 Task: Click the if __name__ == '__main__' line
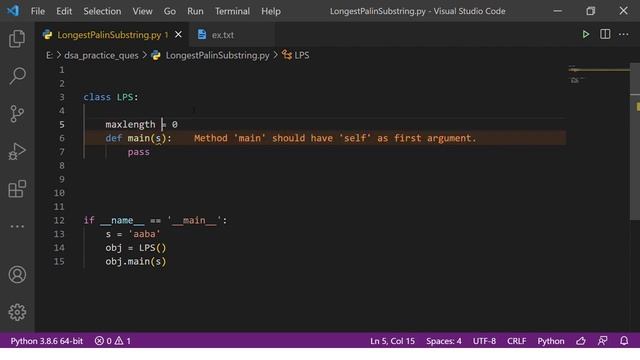coord(155,220)
